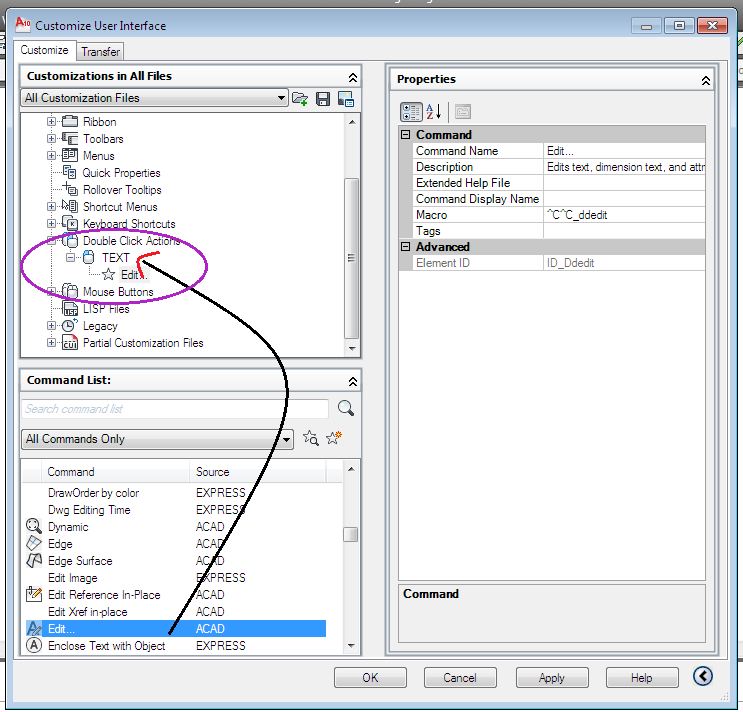The width and height of the screenshot is (743, 712).
Task: Click the OK button
Action: point(370,678)
